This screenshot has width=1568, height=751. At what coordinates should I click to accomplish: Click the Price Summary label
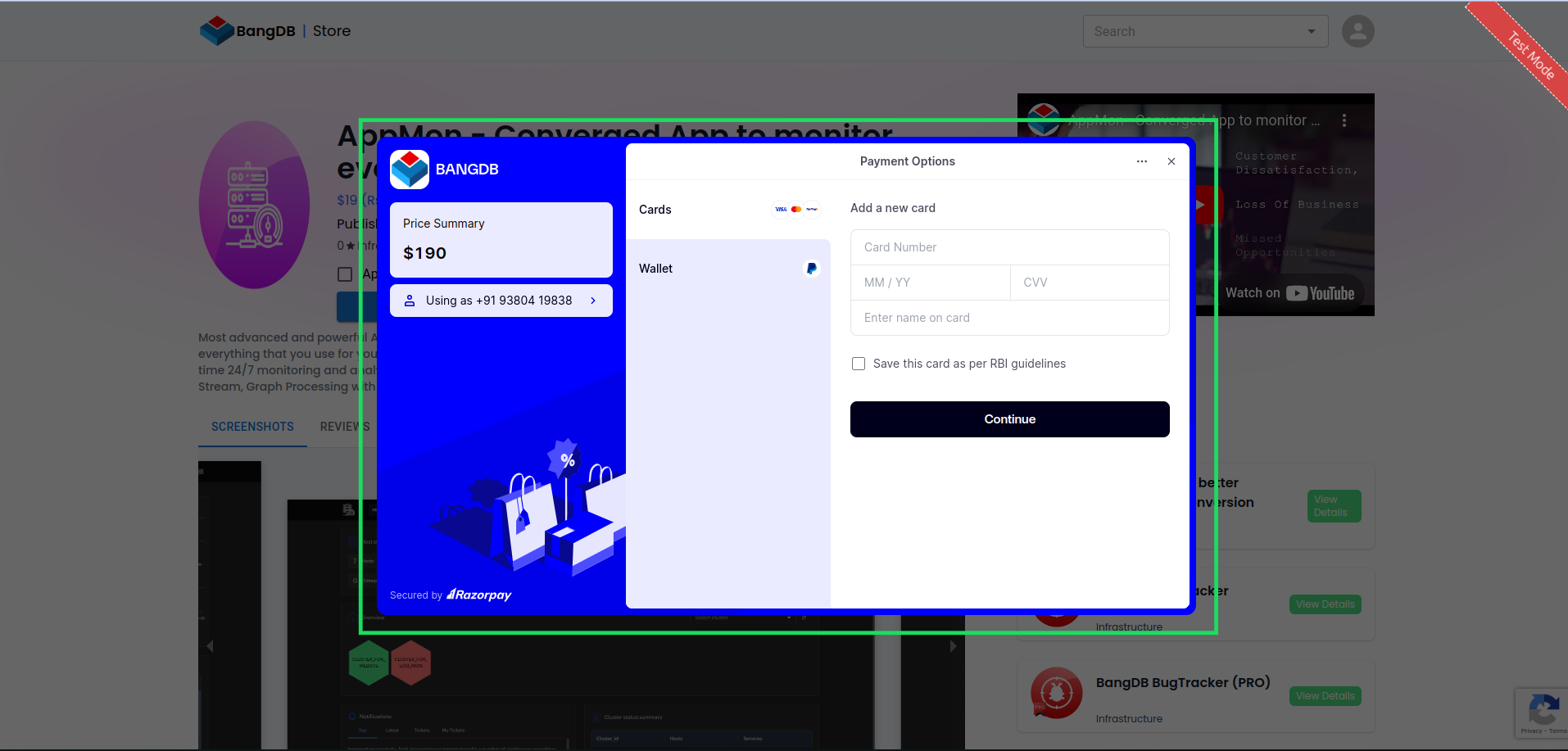[443, 224]
